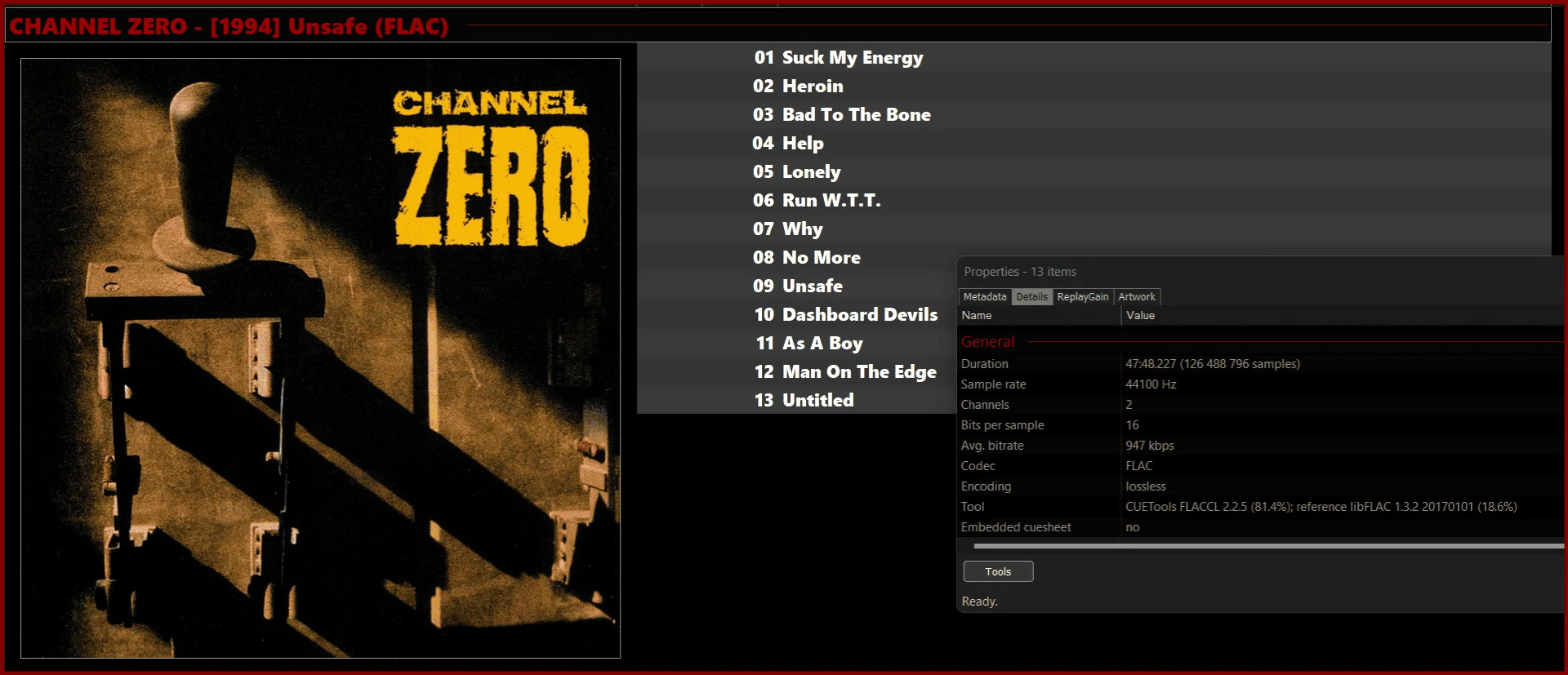Click the 947 kbps value
The image size is (1568, 675).
click(1150, 446)
